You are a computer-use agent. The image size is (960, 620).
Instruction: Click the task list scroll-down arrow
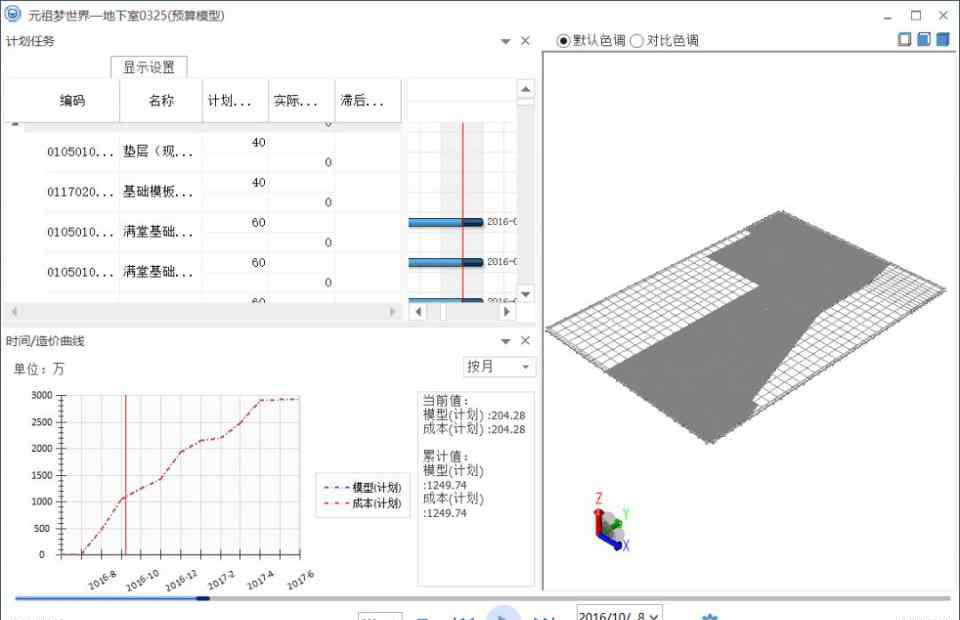pyautogui.click(x=525, y=294)
